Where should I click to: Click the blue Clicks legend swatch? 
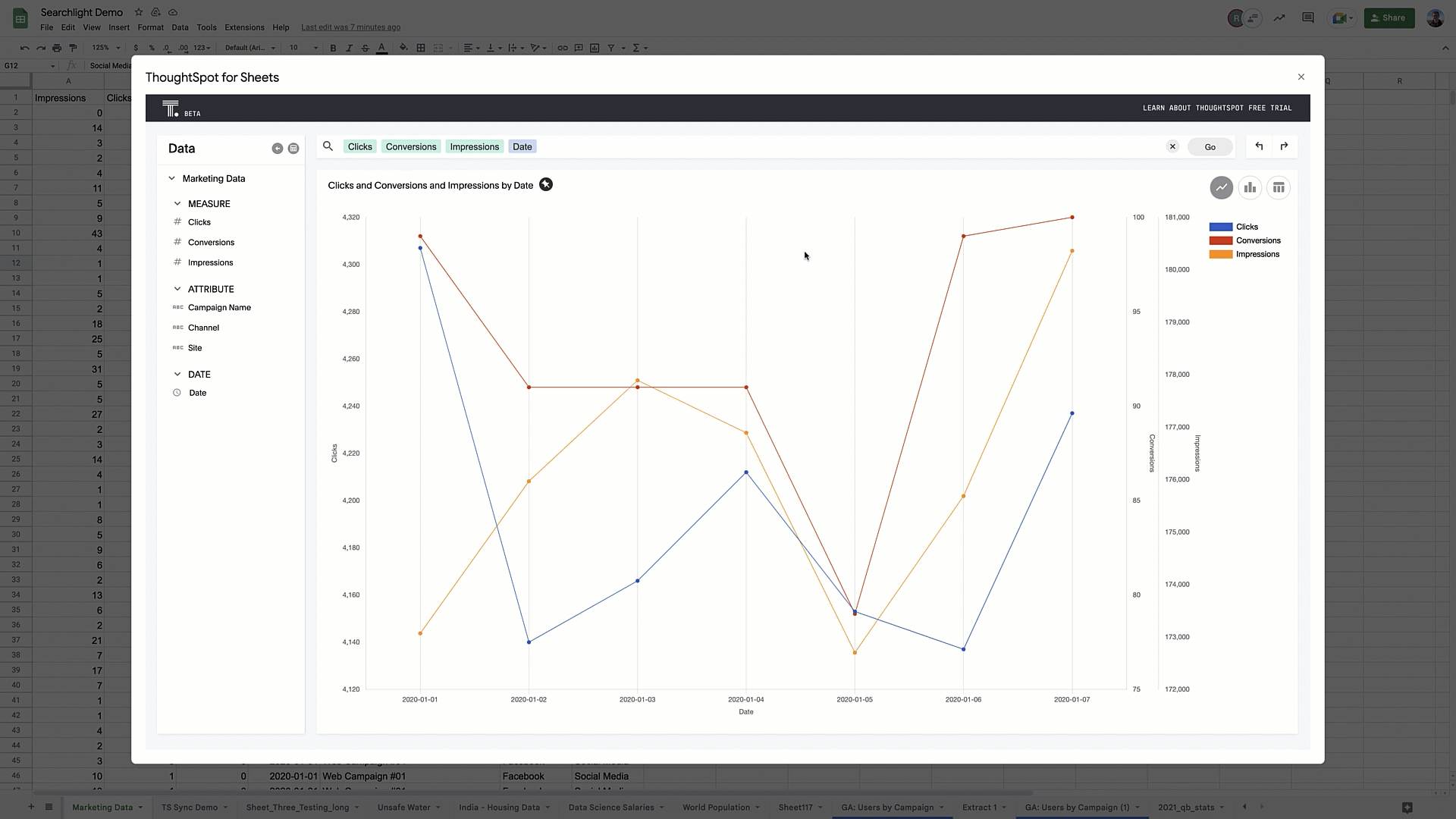1220,227
